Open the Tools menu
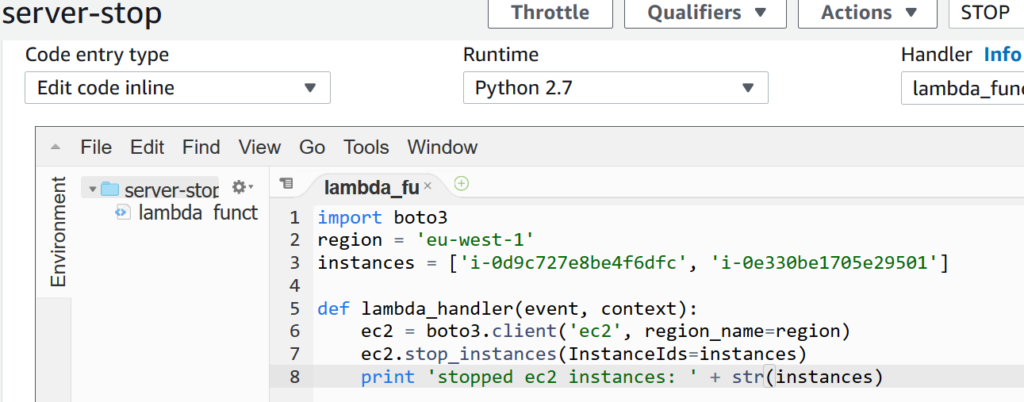1024x402 pixels. (x=366, y=147)
